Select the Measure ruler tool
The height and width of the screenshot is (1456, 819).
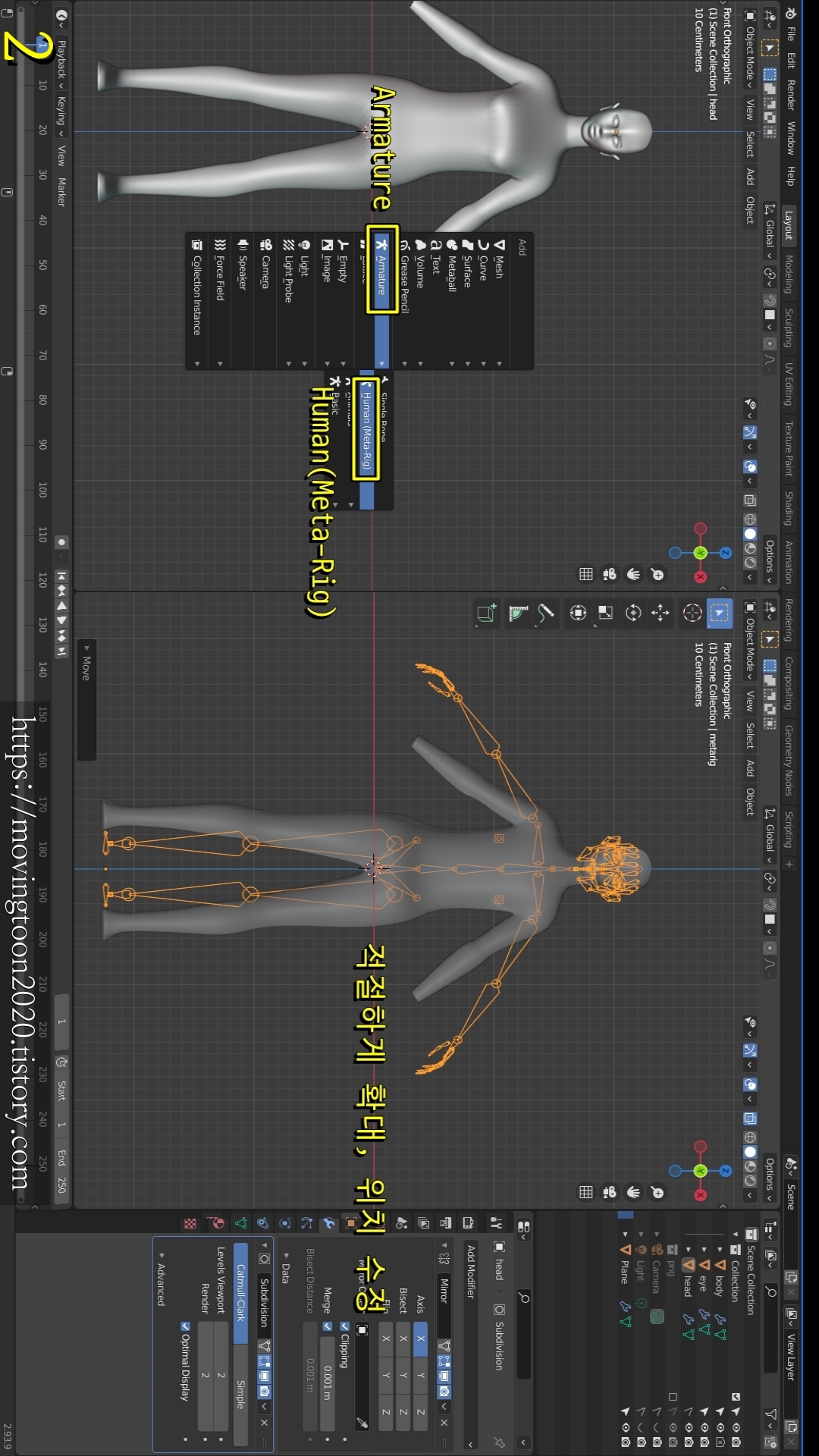click(x=518, y=613)
